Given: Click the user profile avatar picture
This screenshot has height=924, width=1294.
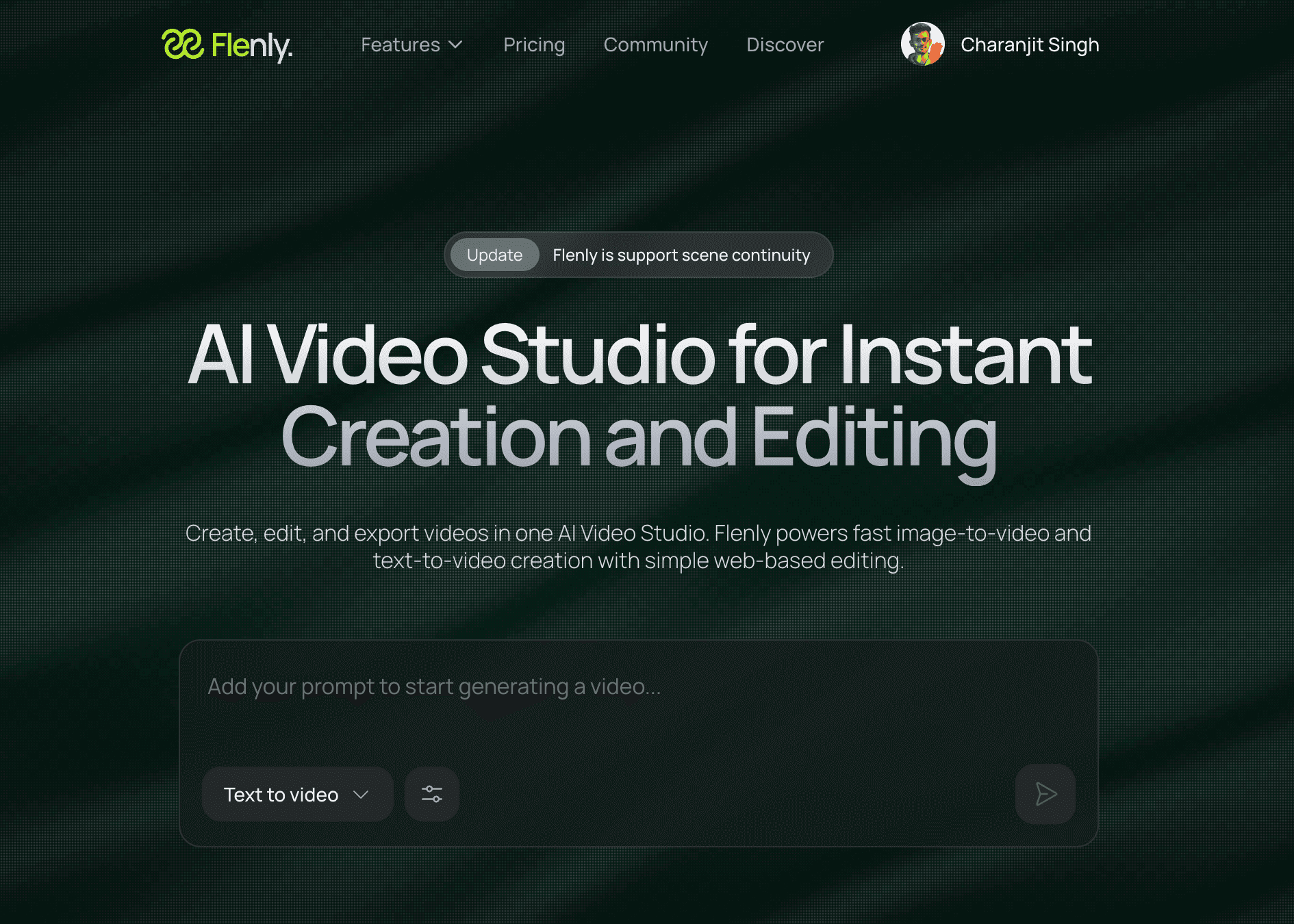Looking at the screenshot, I should point(922,44).
